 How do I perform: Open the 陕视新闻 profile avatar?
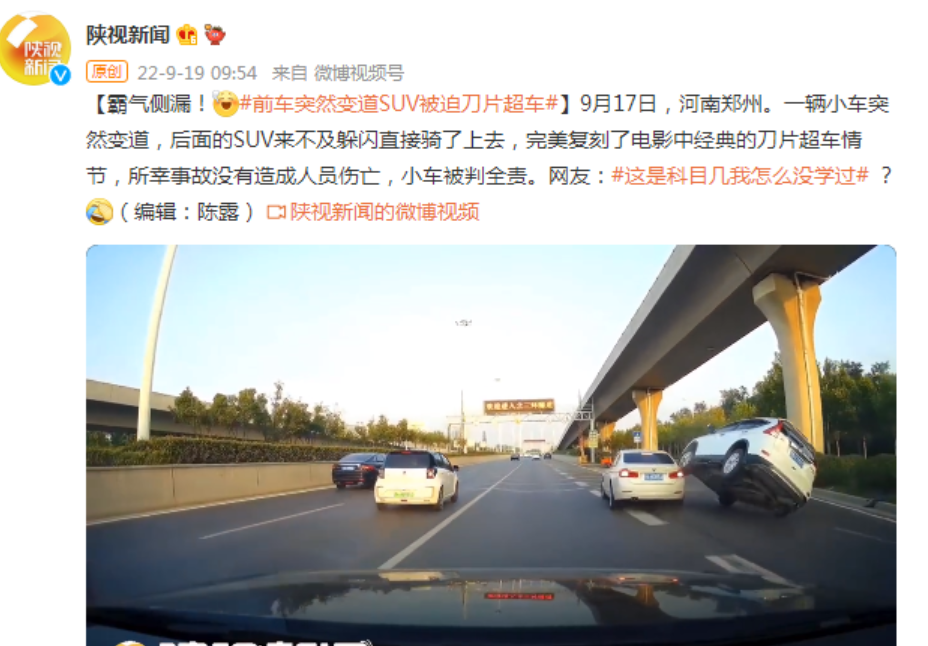(x=35, y=49)
